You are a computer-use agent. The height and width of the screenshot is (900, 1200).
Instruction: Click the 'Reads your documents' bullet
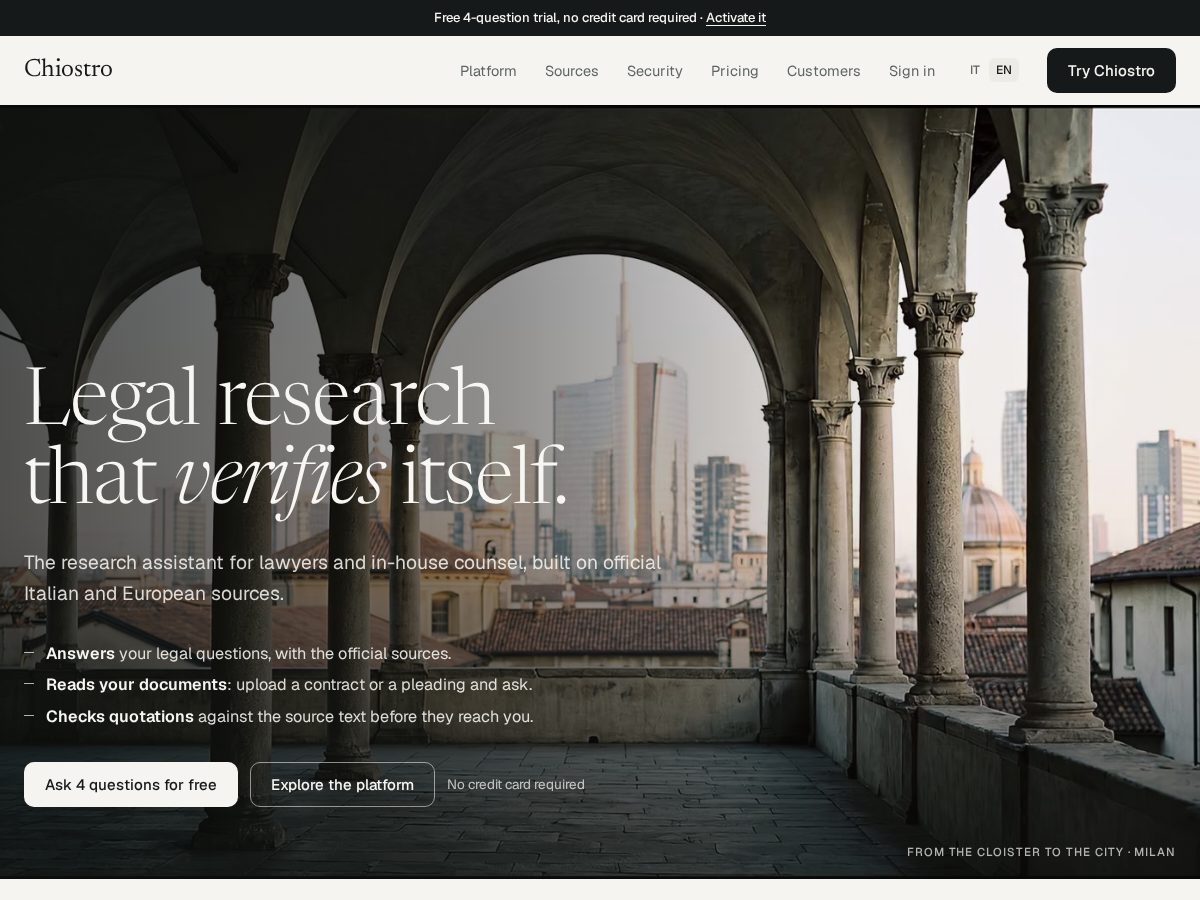(289, 685)
